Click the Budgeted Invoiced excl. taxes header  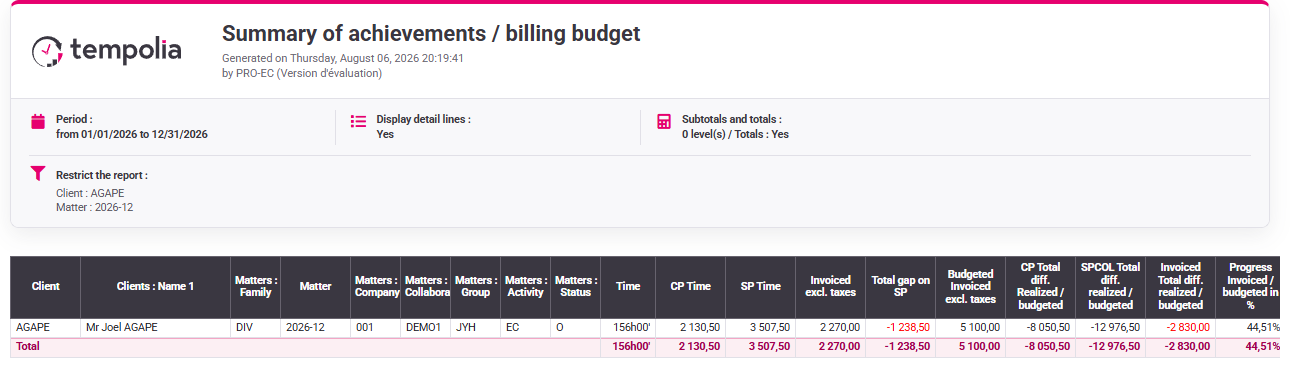pos(970,287)
